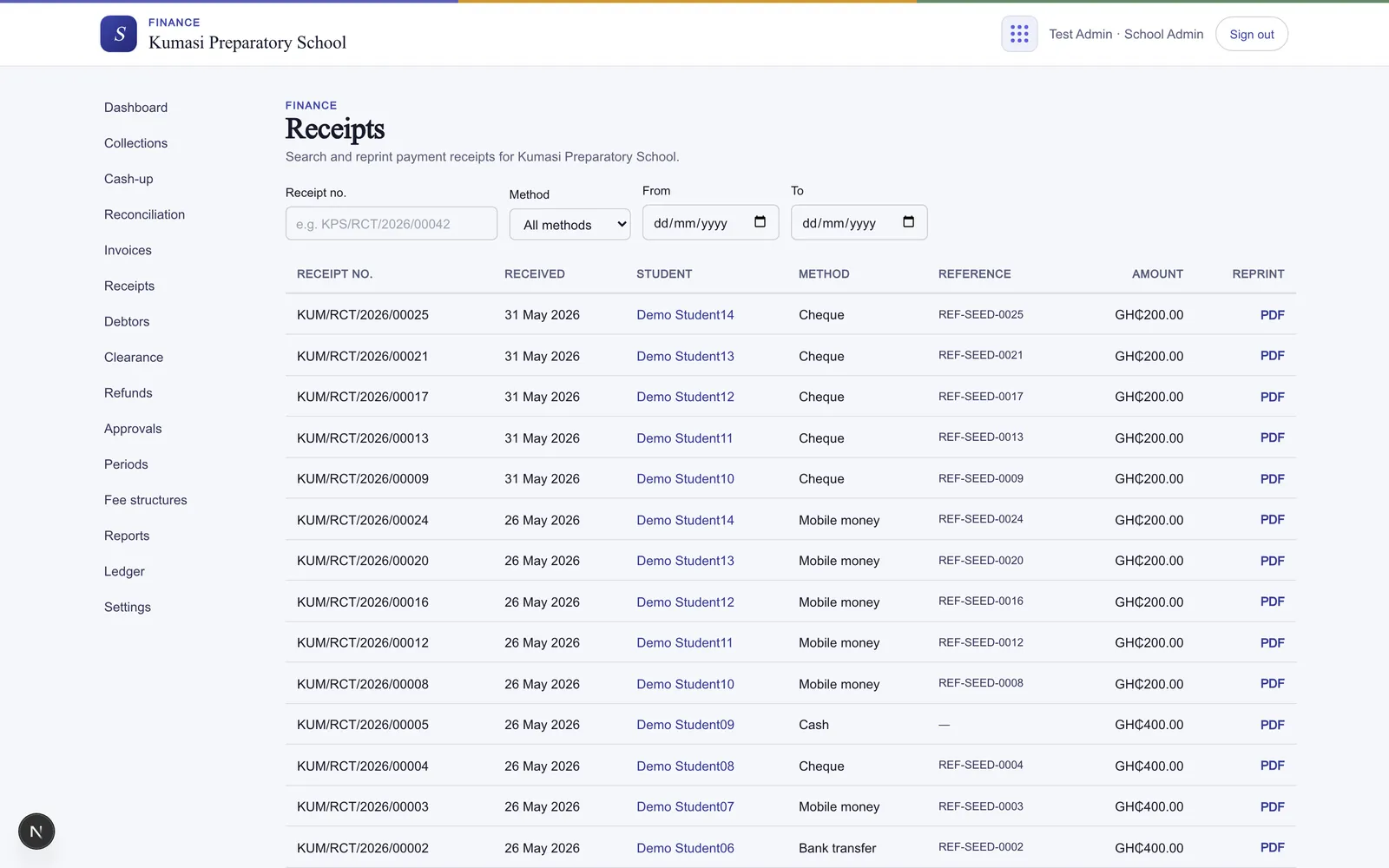Download PDF for receipt 00017

tap(1272, 397)
